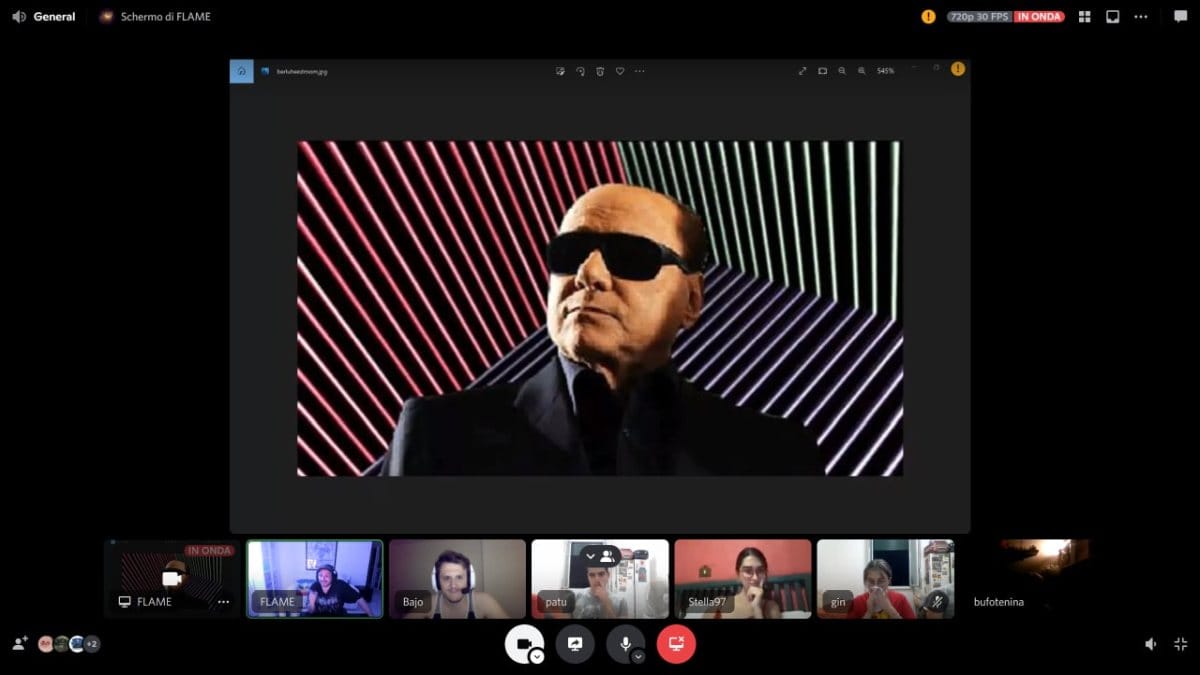Click the General voice channel speaker icon
This screenshot has width=1200, height=675.
(18, 16)
